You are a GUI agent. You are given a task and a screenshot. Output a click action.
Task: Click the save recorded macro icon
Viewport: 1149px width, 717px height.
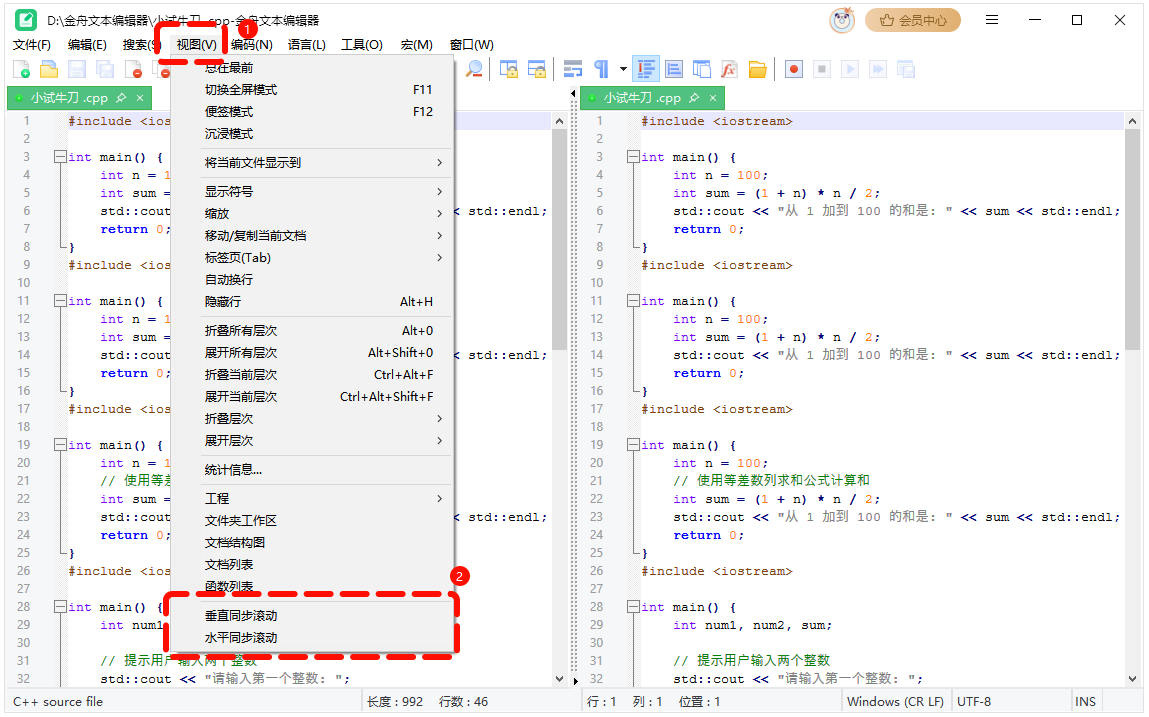click(906, 70)
